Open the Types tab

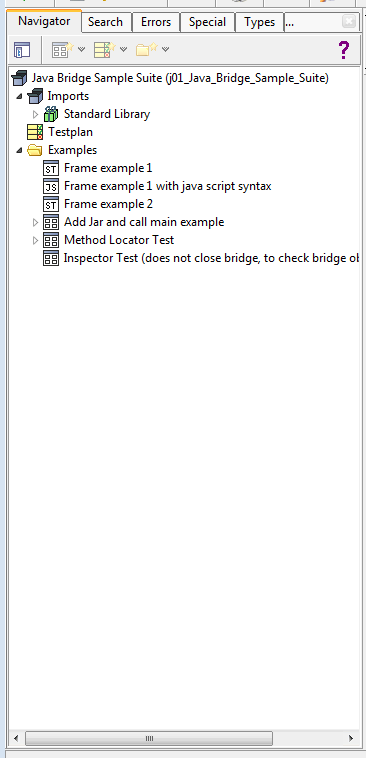(x=260, y=22)
